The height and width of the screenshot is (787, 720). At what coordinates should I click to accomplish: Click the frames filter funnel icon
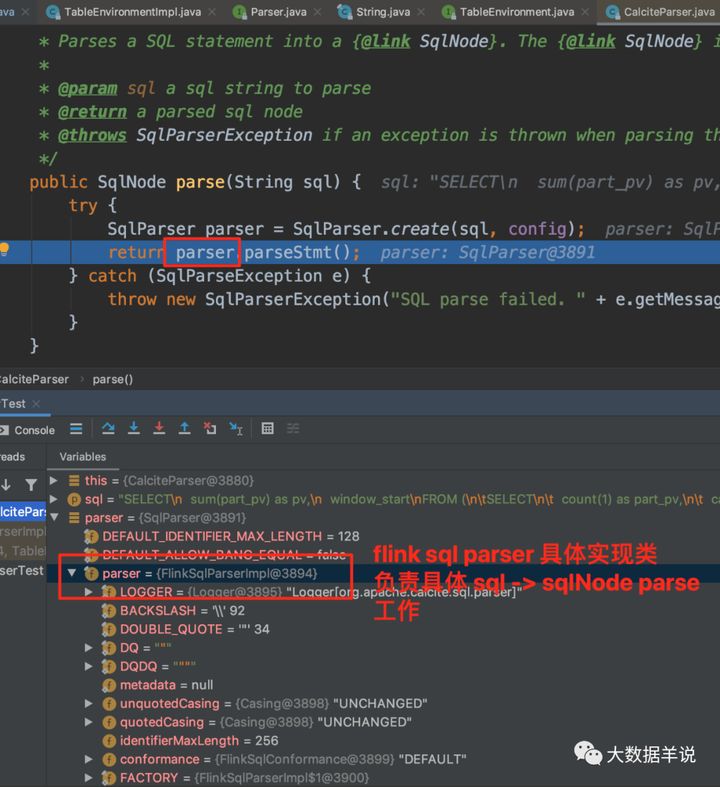pos(31,485)
